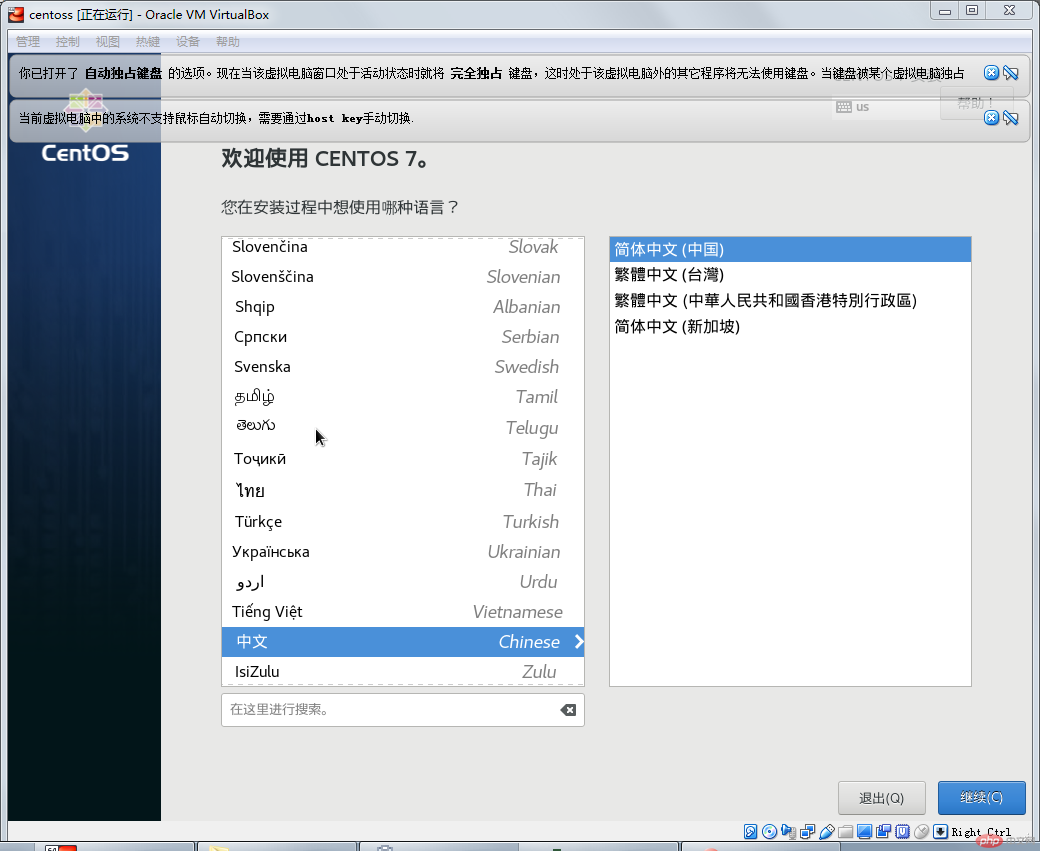Focus the language search field
The height and width of the screenshot is (851, 1040).
tap(403, 710)
